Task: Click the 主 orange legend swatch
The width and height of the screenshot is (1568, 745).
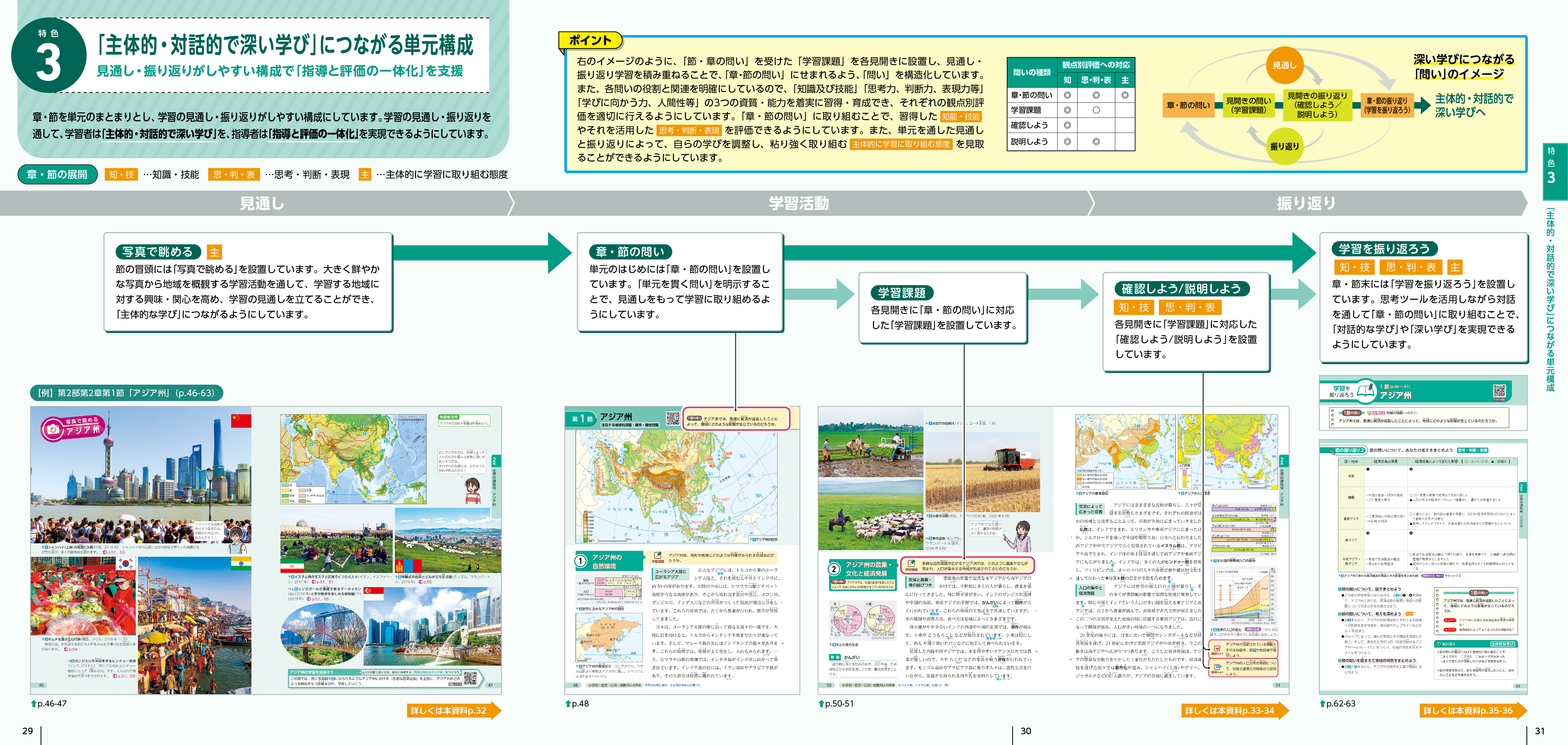Action: 365,175
